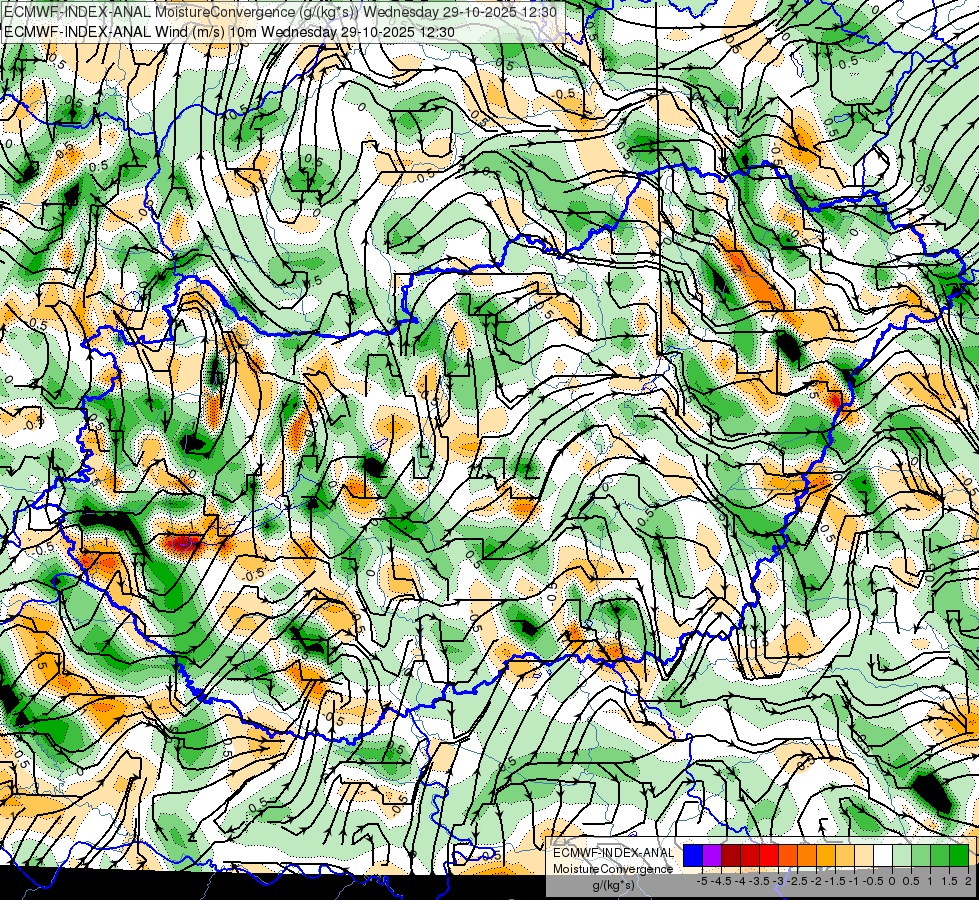Click the pale peach swatch beside white
Viewport: 979px width, 900px height.
(864, 855)
